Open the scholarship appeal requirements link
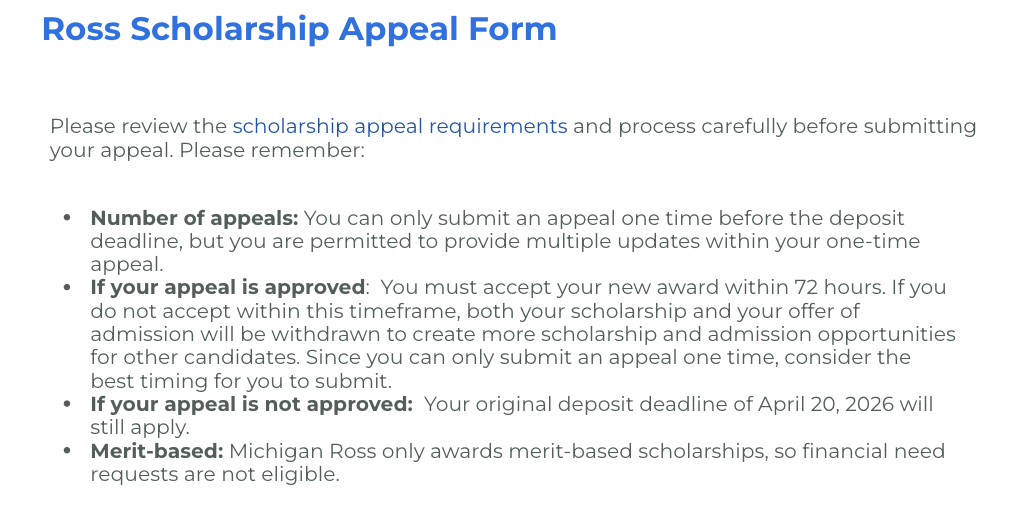 pos(399,127)
